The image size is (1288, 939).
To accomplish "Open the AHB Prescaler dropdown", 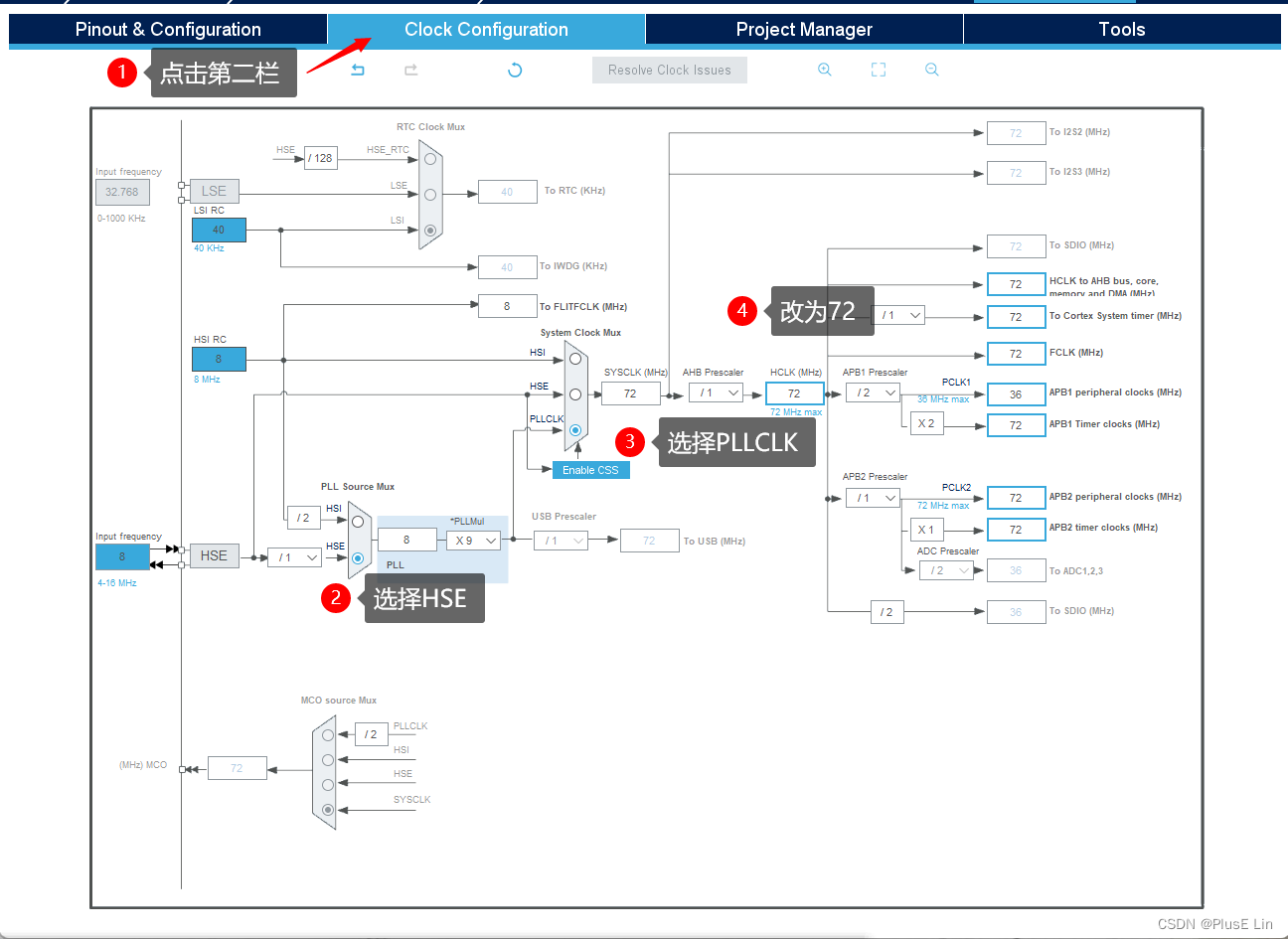I will [716, 392].
